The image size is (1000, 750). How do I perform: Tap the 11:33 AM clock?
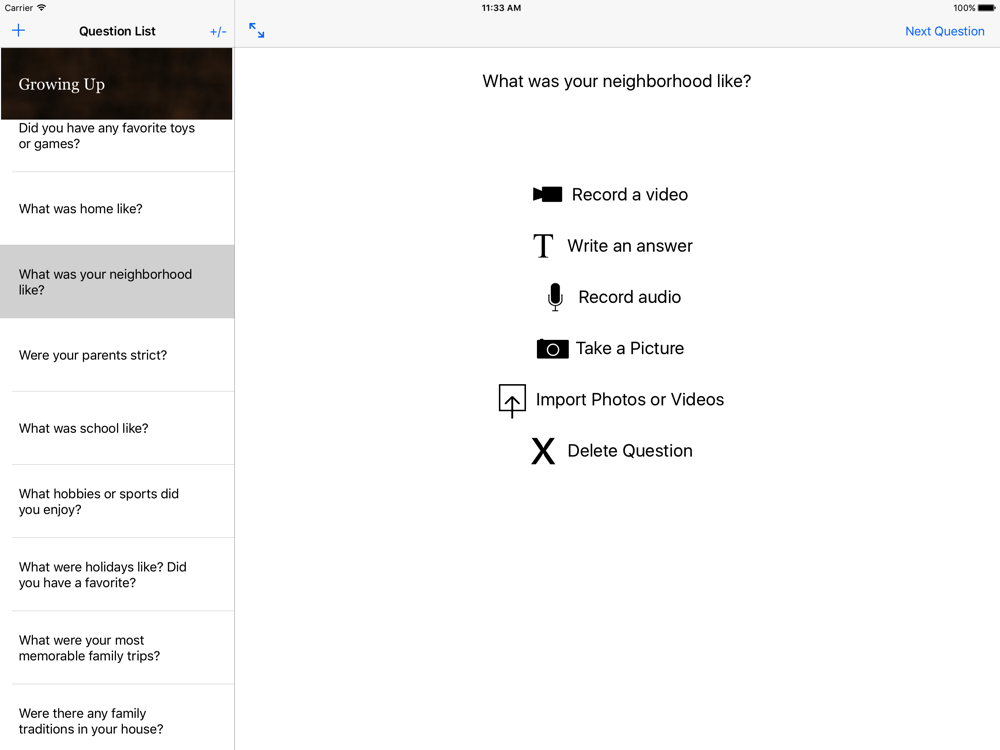click(501, 8)
